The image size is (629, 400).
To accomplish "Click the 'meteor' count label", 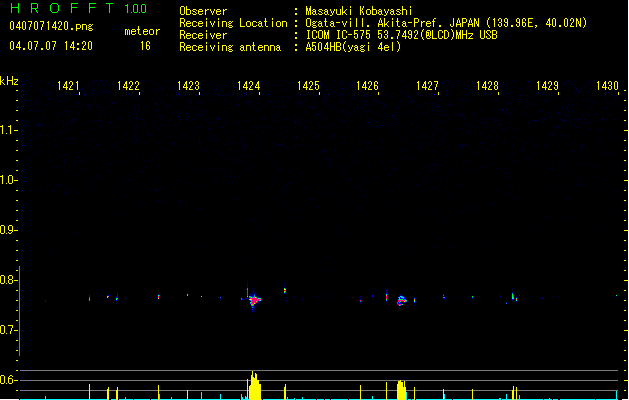I will pos(142,31).
